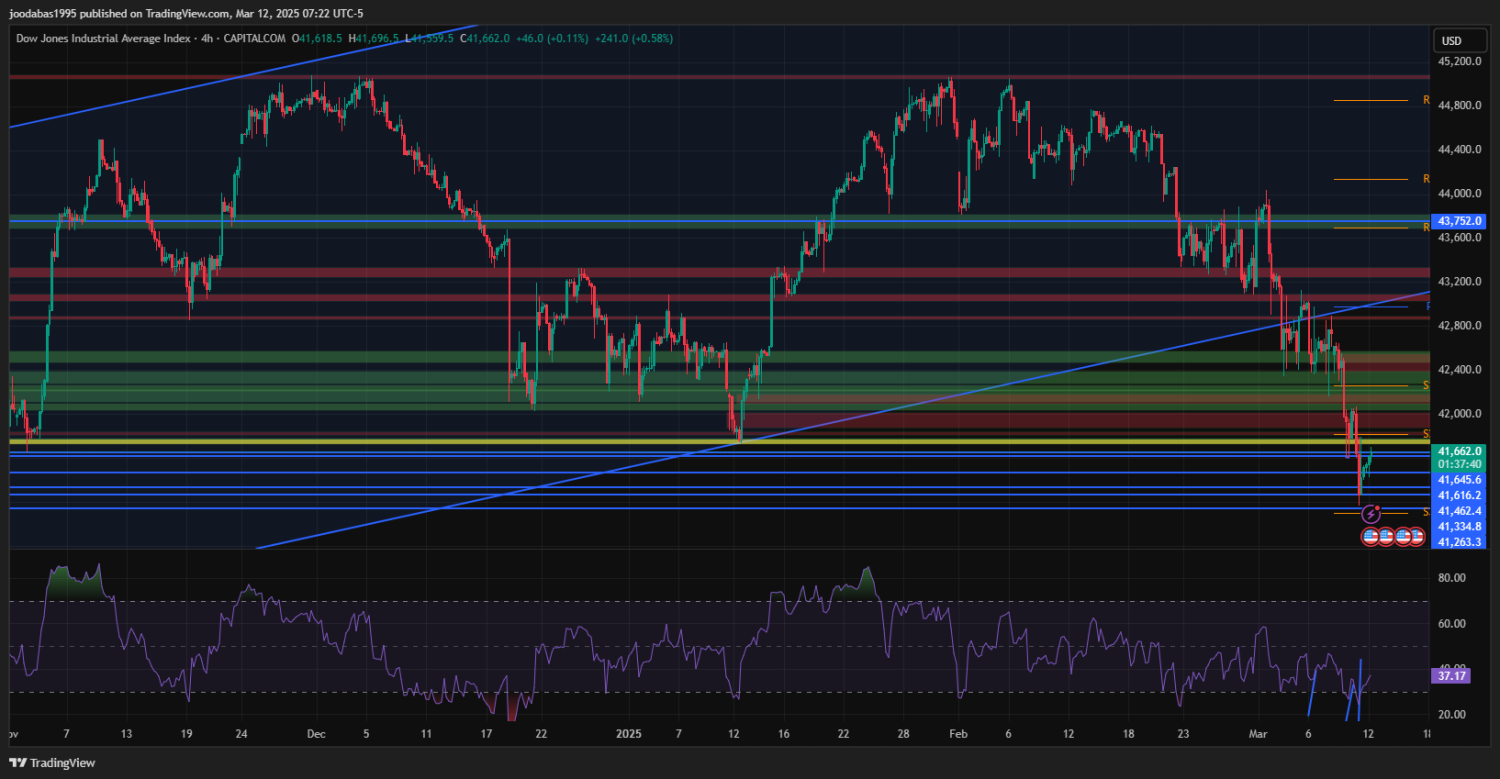1500x779 pixels.
Task: Click the high value H41,696.5
Action: point(374,38)
